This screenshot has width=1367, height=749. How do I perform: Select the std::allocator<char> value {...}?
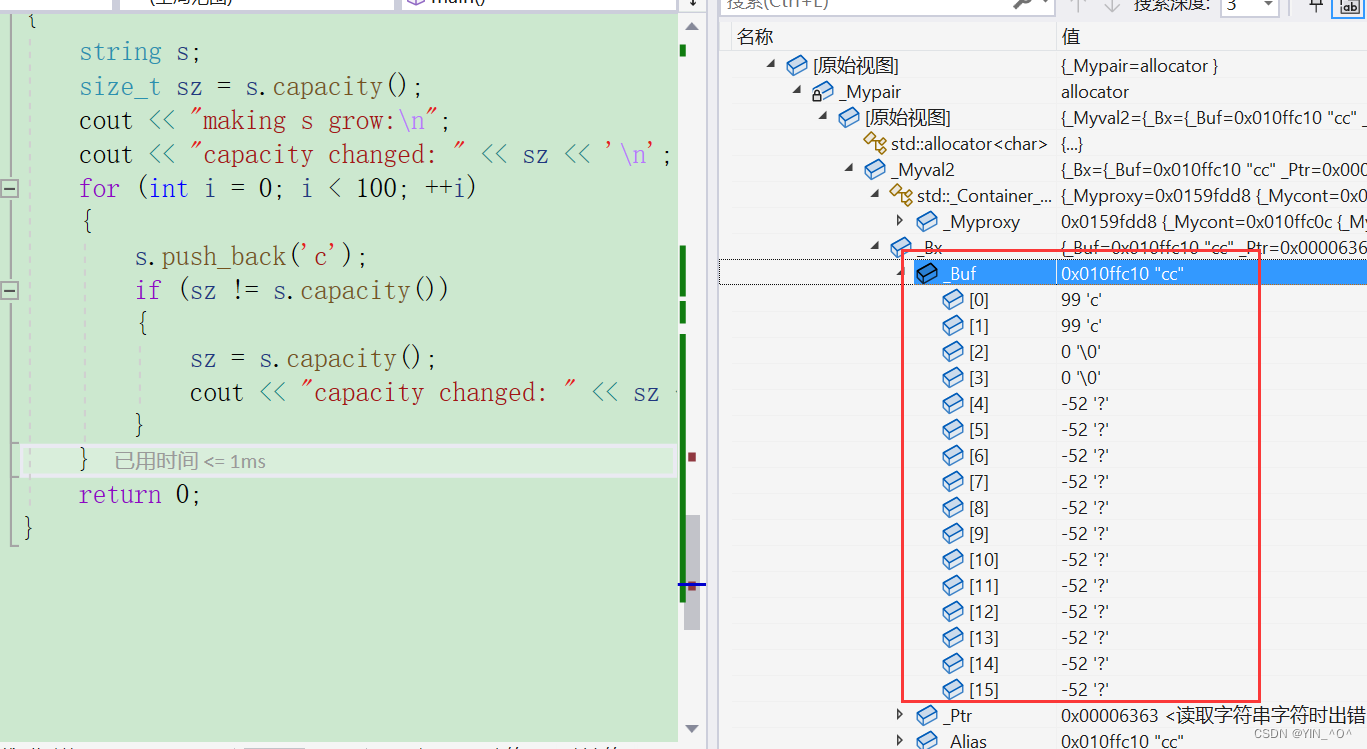click(x=1071, y=143)
